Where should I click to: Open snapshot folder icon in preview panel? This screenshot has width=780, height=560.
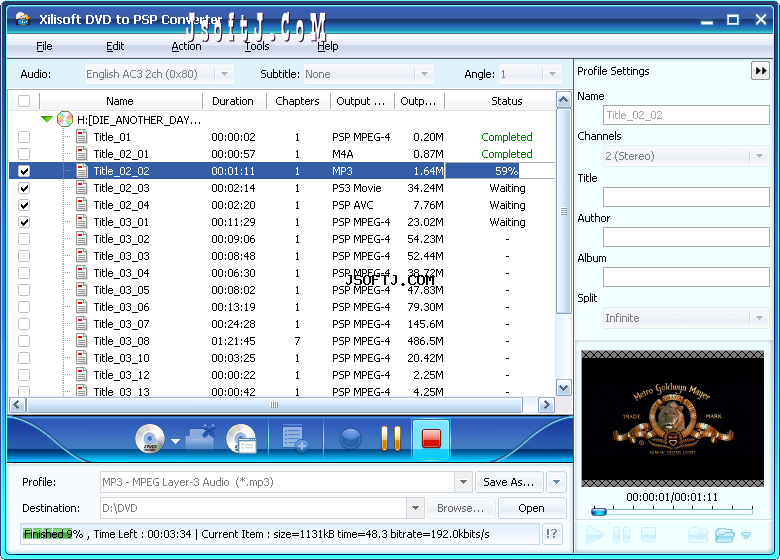pyautogui.click(x=725, y=535)
